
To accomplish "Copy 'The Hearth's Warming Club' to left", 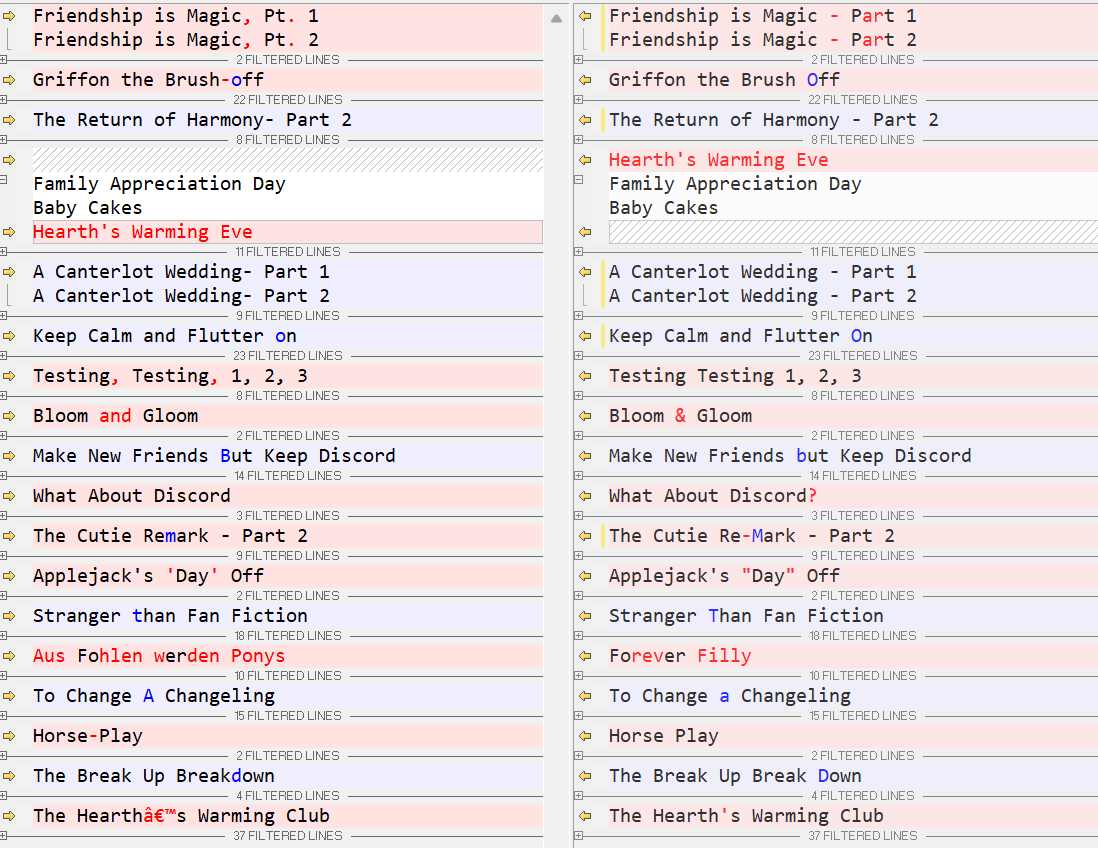I will 585,816.
